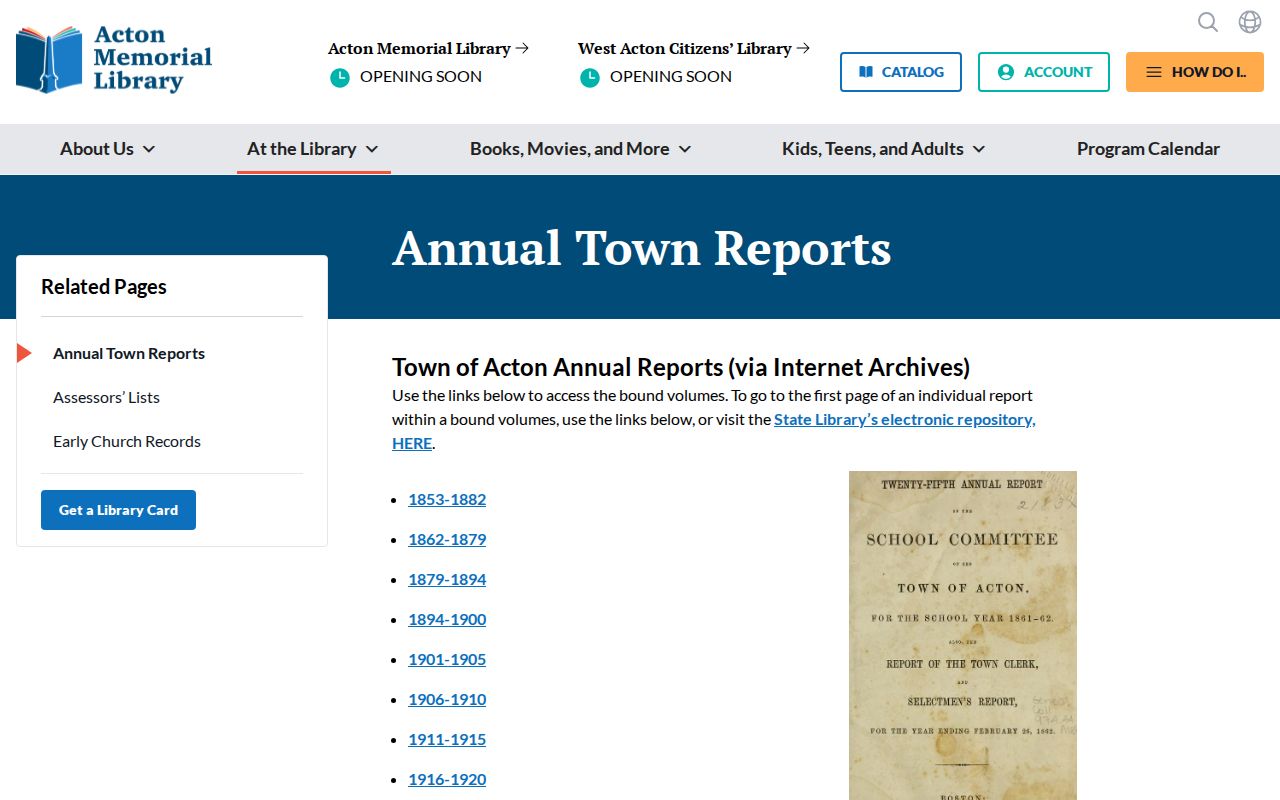Viewport: 1280px width, 800px height.
Task: Click the search magnifier icon
Action: click(1208, 22)
